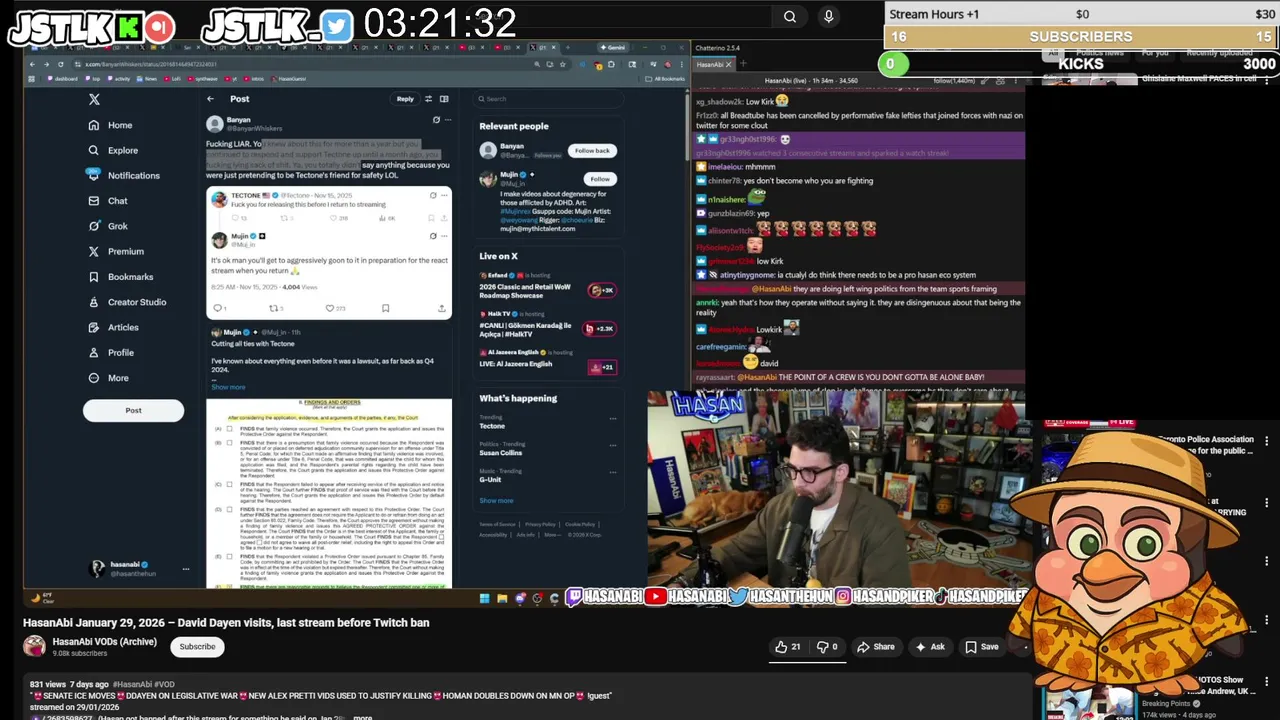Reload the page in the streamed browser
Screen dimensions: 1280x720
pyautogui.click(x=60, y=64)
